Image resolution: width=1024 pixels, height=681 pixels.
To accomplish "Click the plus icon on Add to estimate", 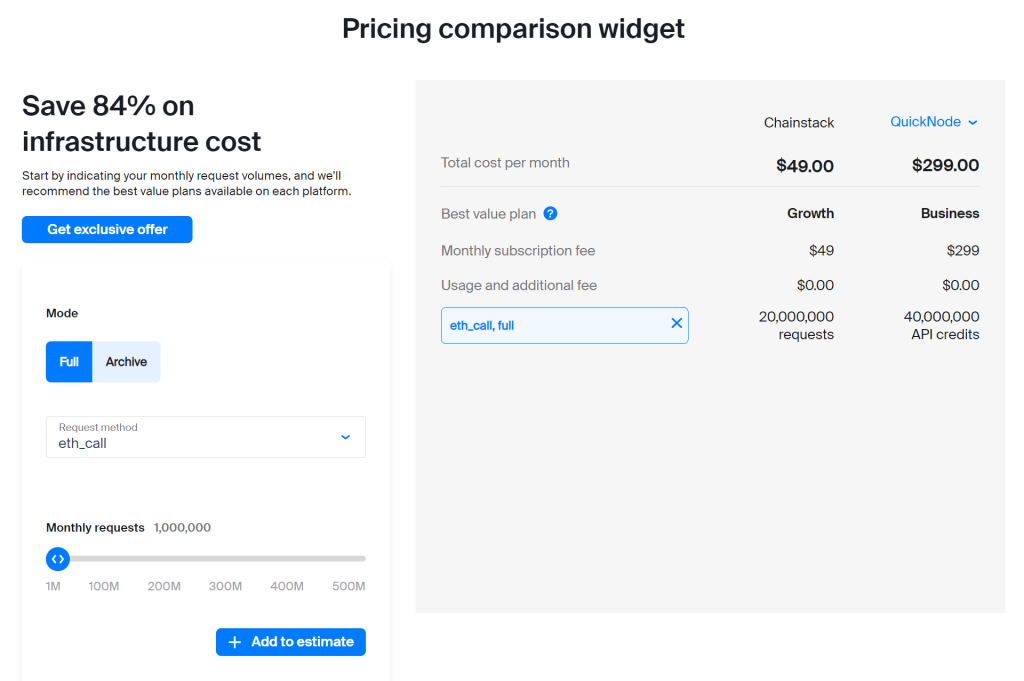I will tap(234, 642).
